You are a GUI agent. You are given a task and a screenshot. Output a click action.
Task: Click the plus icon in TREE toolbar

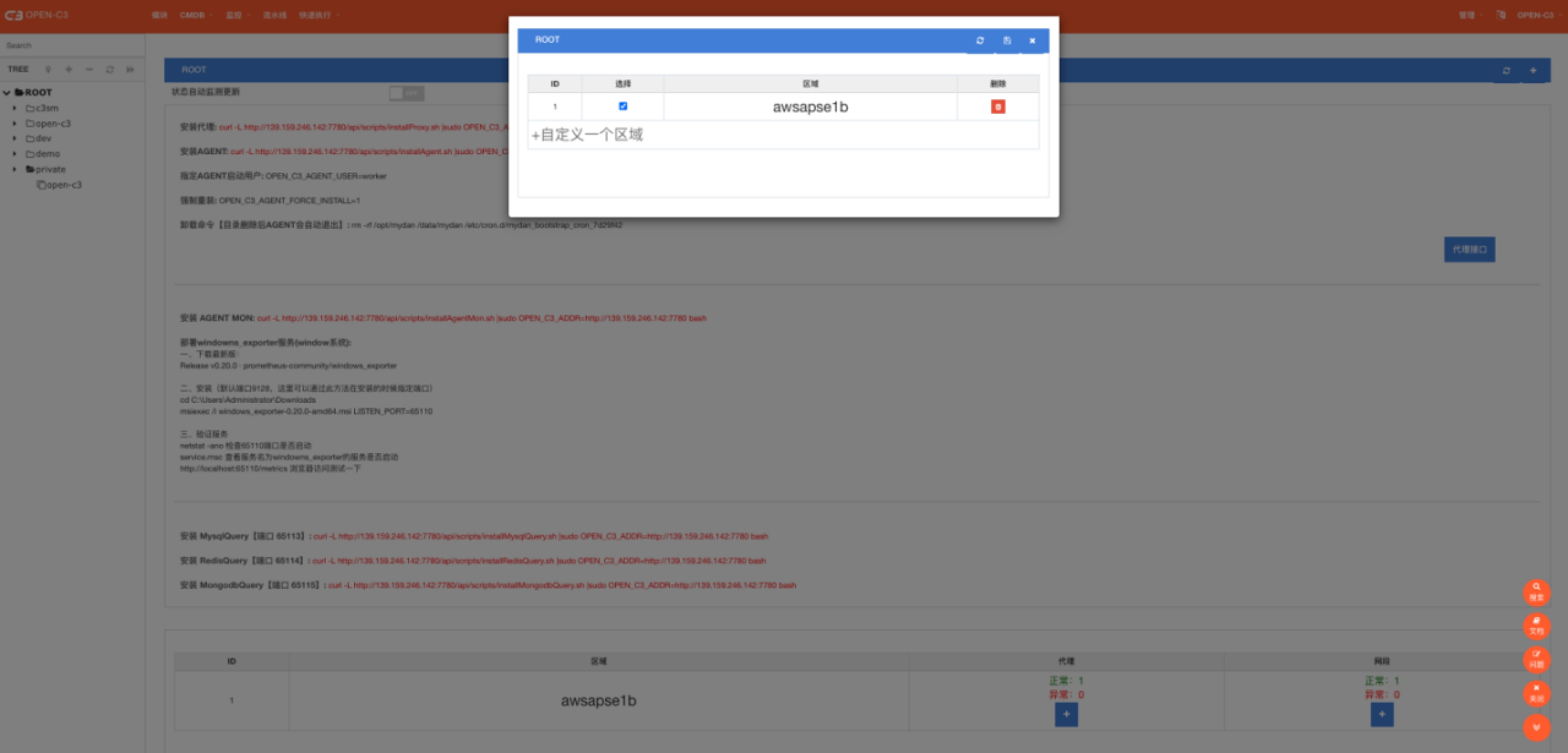(x=69, y=69)
